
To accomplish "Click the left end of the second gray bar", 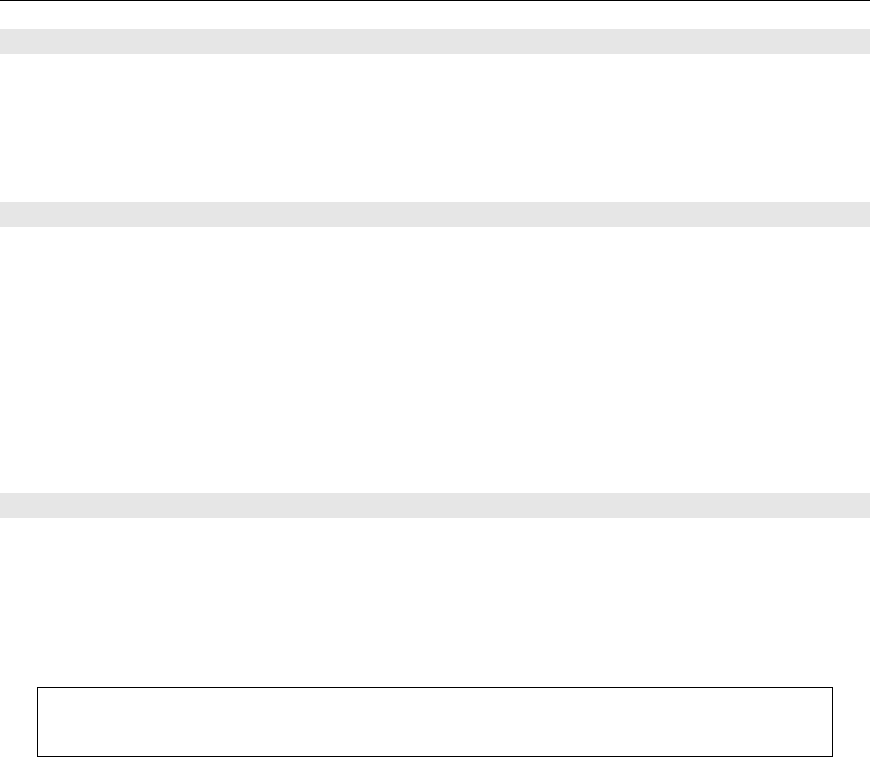I will [8, 214].
